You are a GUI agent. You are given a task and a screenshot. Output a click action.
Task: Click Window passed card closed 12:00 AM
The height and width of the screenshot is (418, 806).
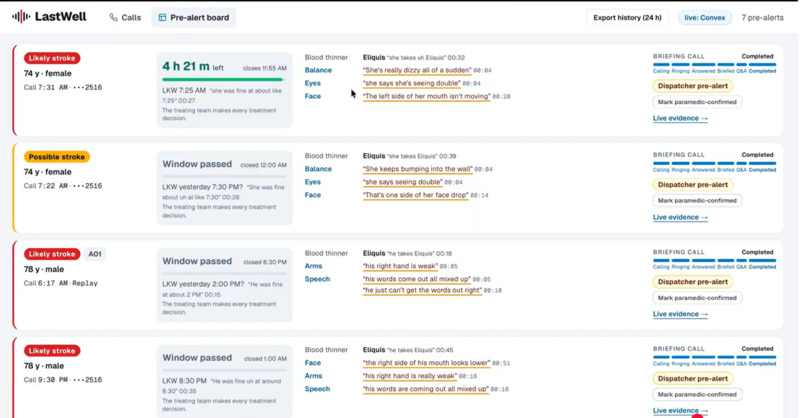(225, 188)
